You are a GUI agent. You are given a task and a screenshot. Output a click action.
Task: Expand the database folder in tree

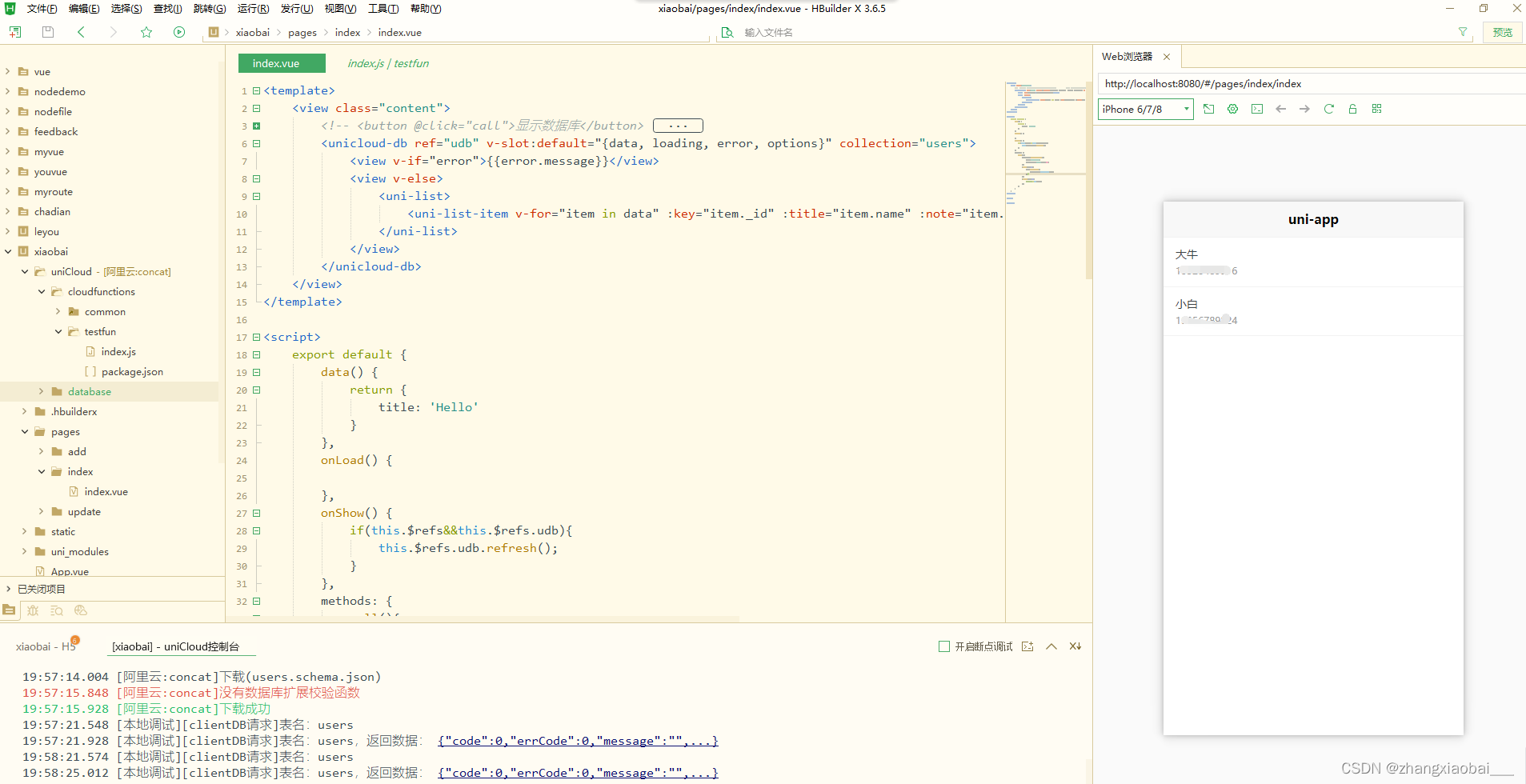(42, 392)
